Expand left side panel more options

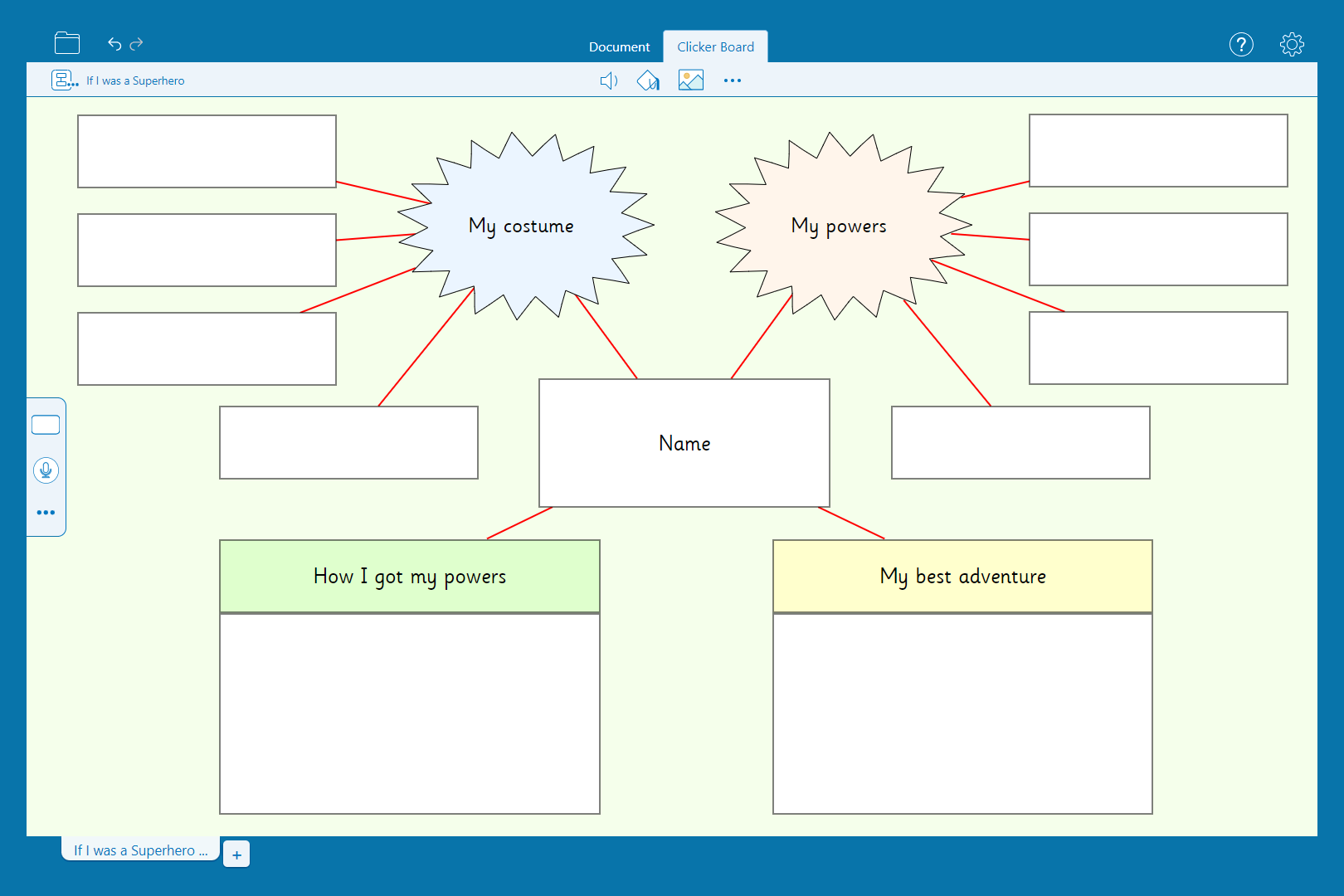click(46, 513)
